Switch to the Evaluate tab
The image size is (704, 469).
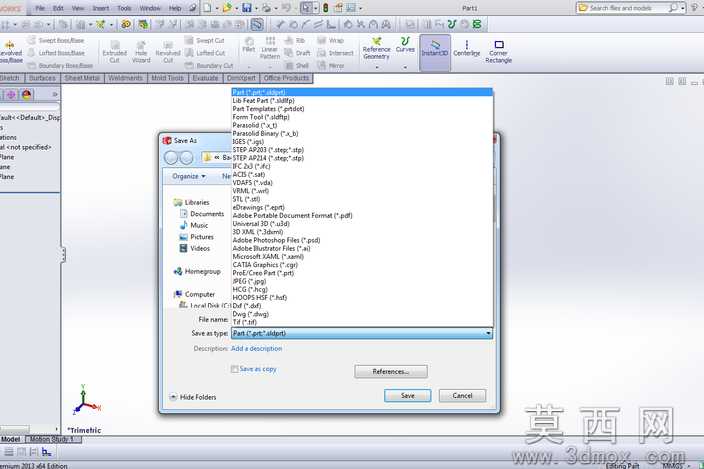[x=205, y=78]
